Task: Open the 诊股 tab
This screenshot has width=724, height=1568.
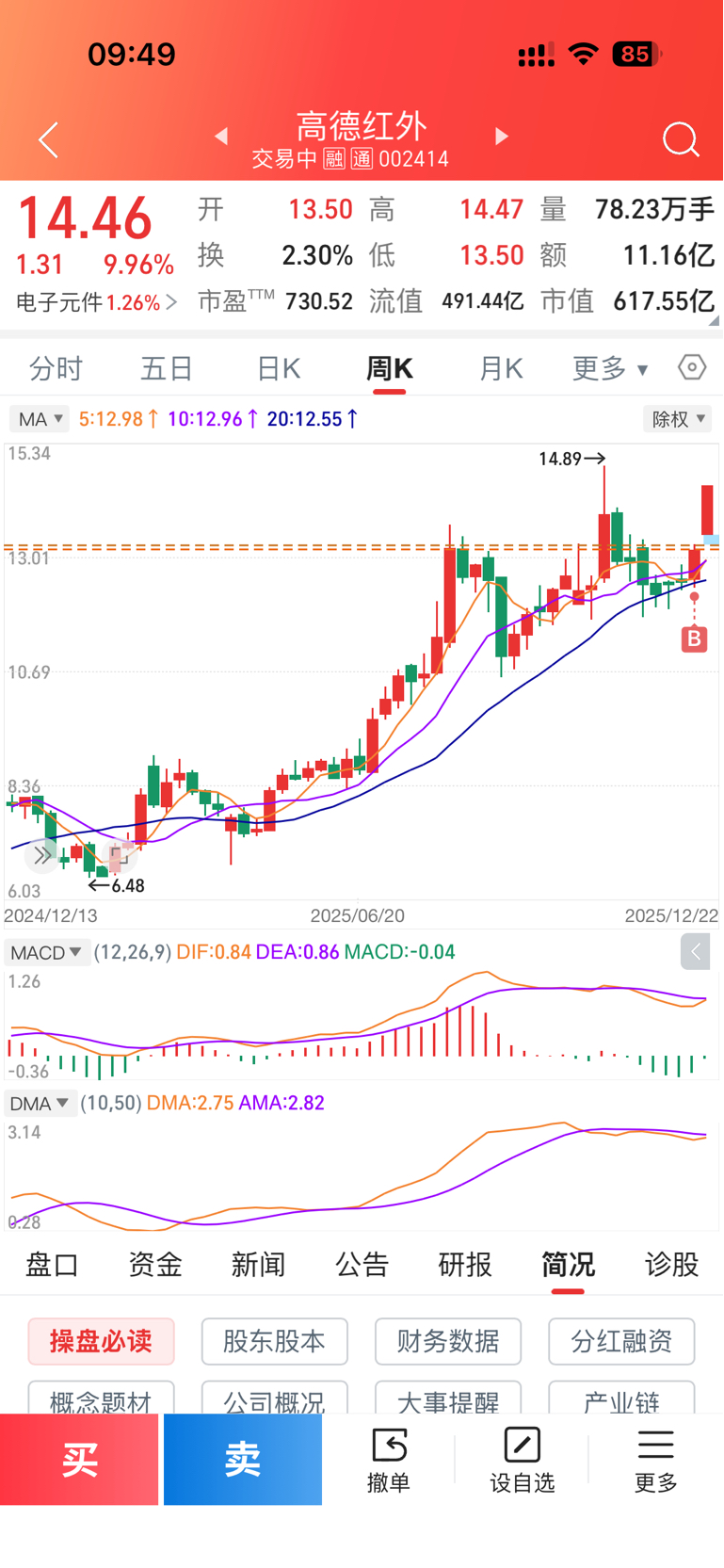Action: tap(671, 1264)
